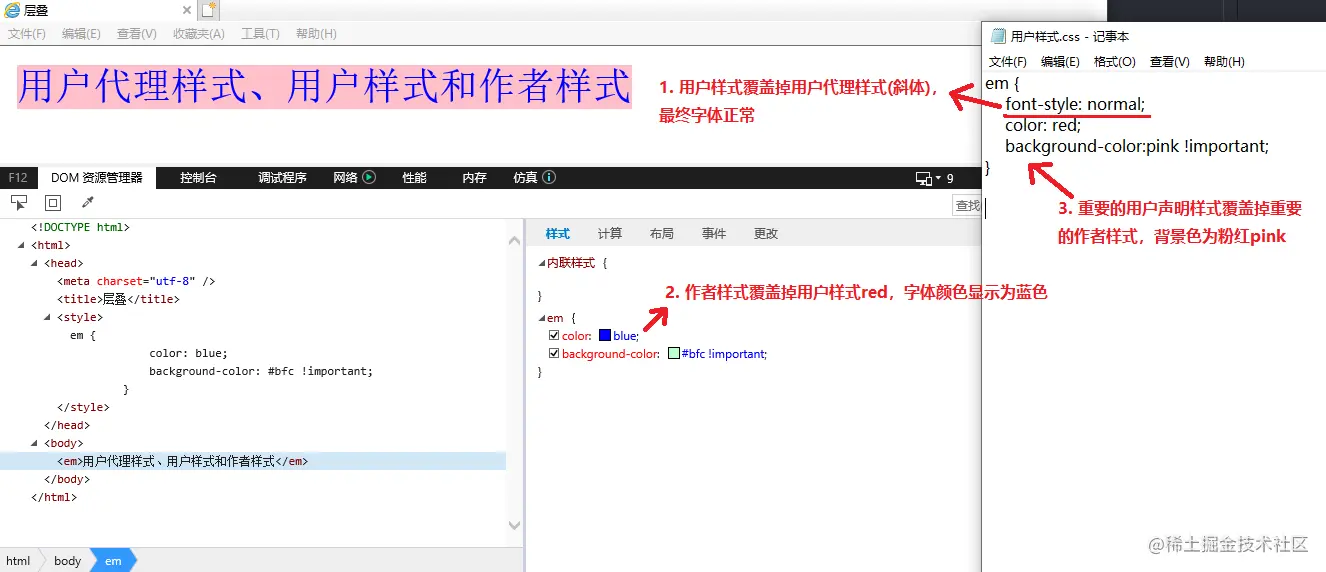This screenshot has width=1326, height=572.
Task: Open Notepad 文件(F) menu
Action: pyautogui.click(x=1008, y=62)
